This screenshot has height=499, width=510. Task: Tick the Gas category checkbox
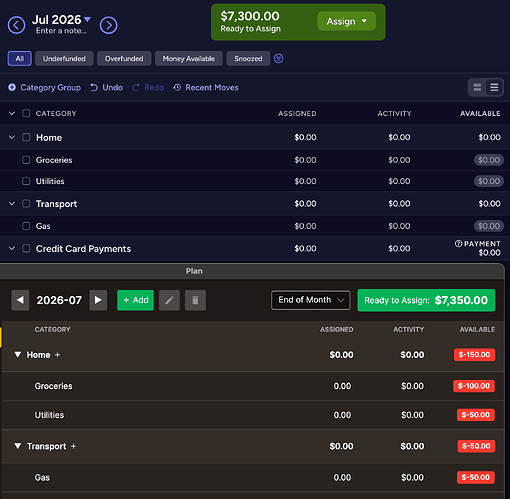[x=26, y=226]
